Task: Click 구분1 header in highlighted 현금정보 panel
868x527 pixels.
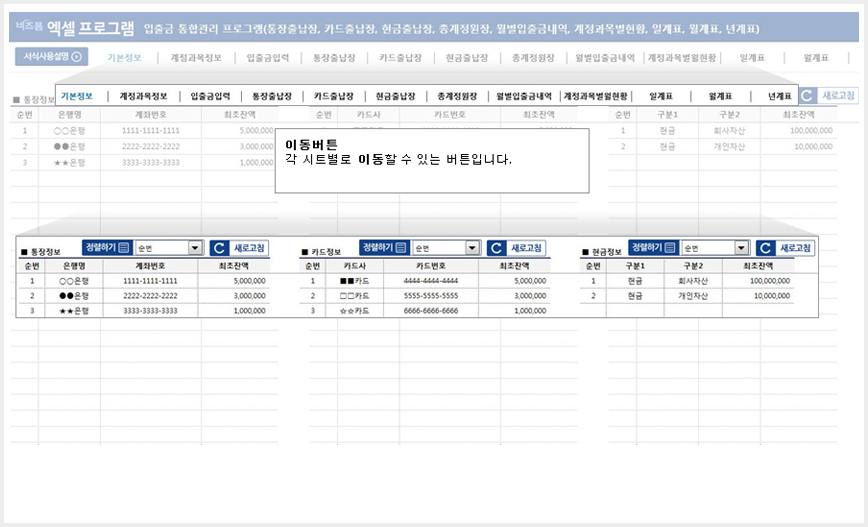Action: [x=635, y=266]
